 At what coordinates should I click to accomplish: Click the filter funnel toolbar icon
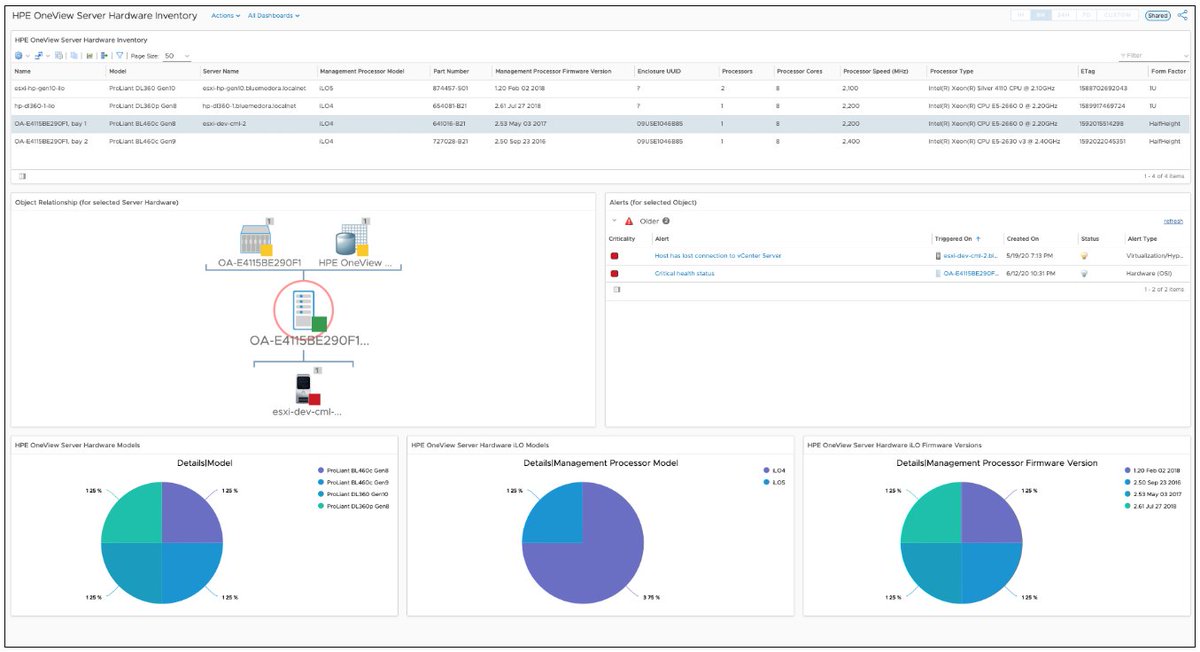(x=120, y=56)
